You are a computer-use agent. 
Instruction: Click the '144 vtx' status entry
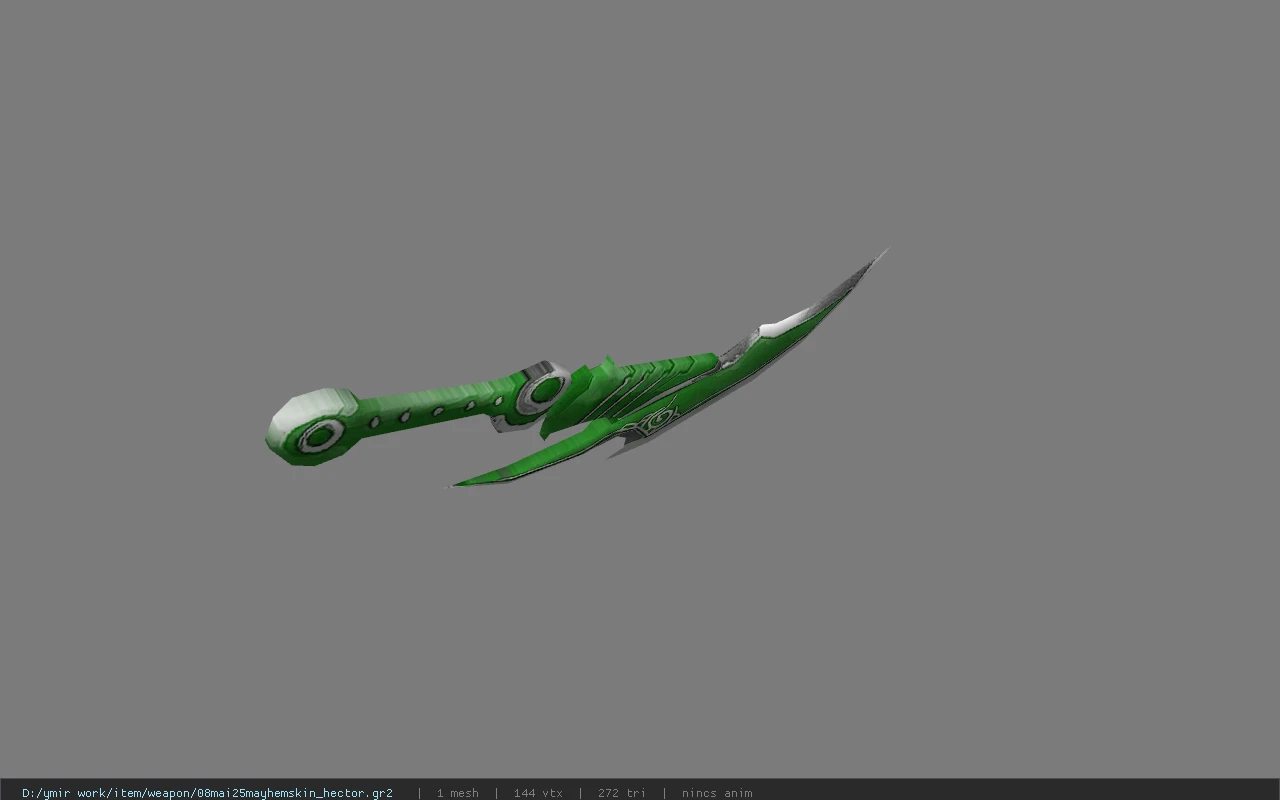point(538,793)
